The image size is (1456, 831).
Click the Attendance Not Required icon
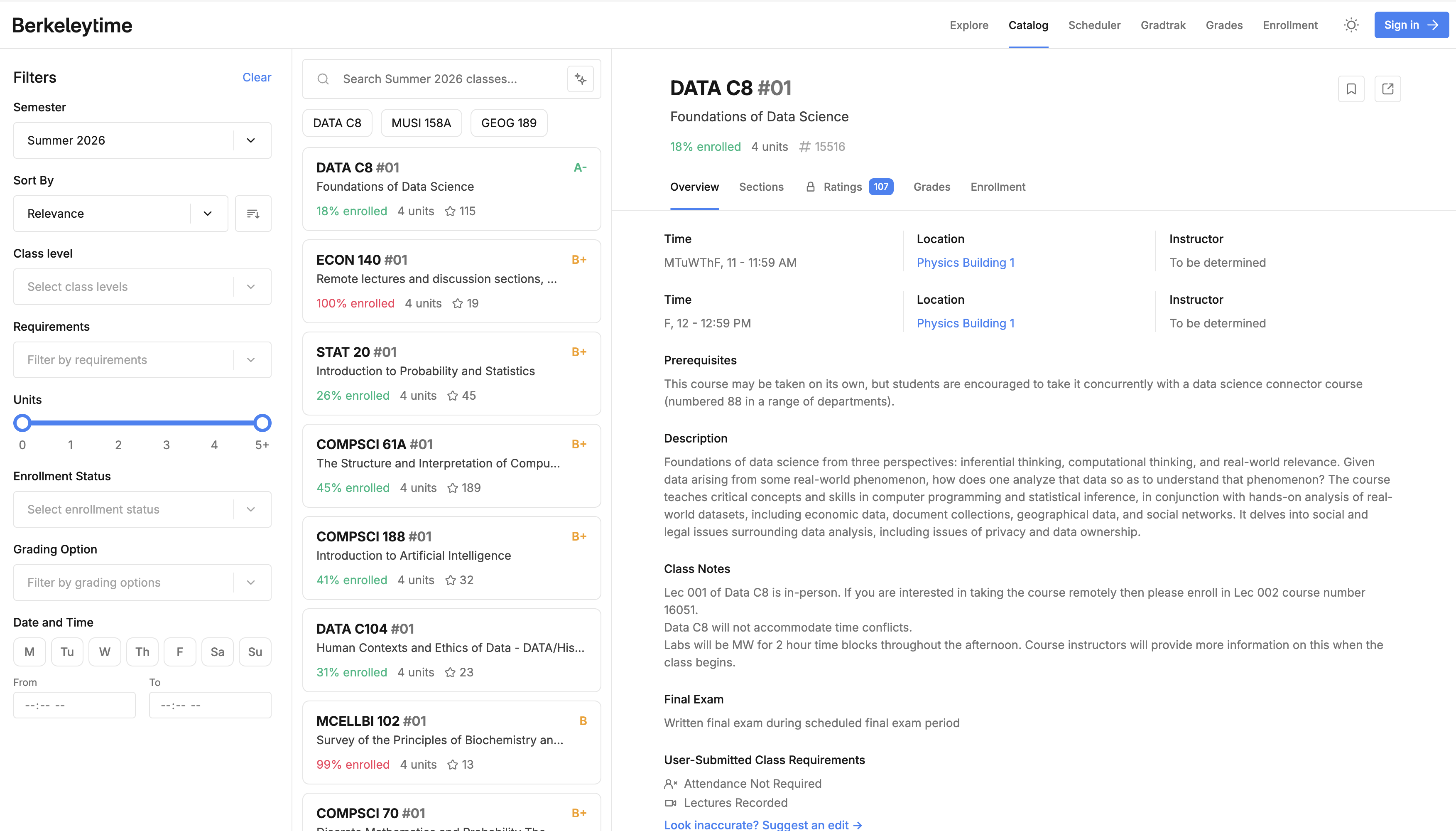(x=671, y=784)
